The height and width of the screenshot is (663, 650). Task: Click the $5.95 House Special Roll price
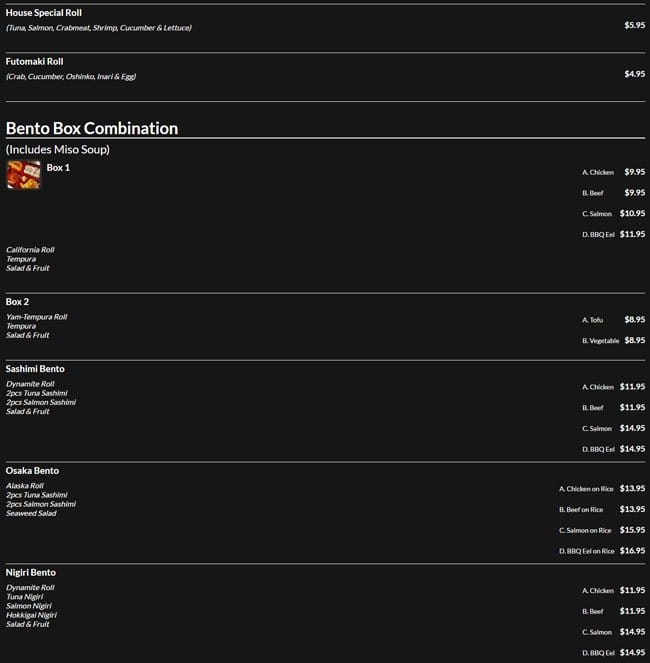(x=634, y=25)
